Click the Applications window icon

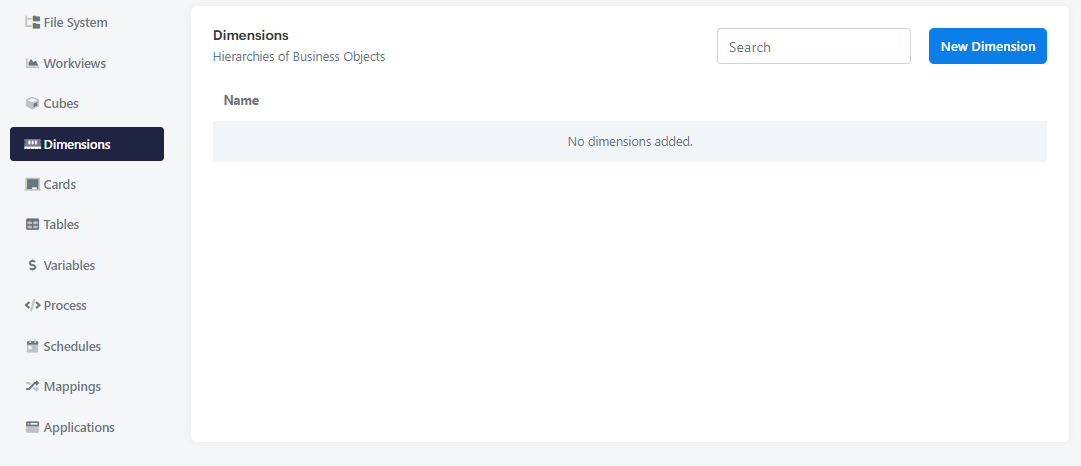click(x=32, y=428)
